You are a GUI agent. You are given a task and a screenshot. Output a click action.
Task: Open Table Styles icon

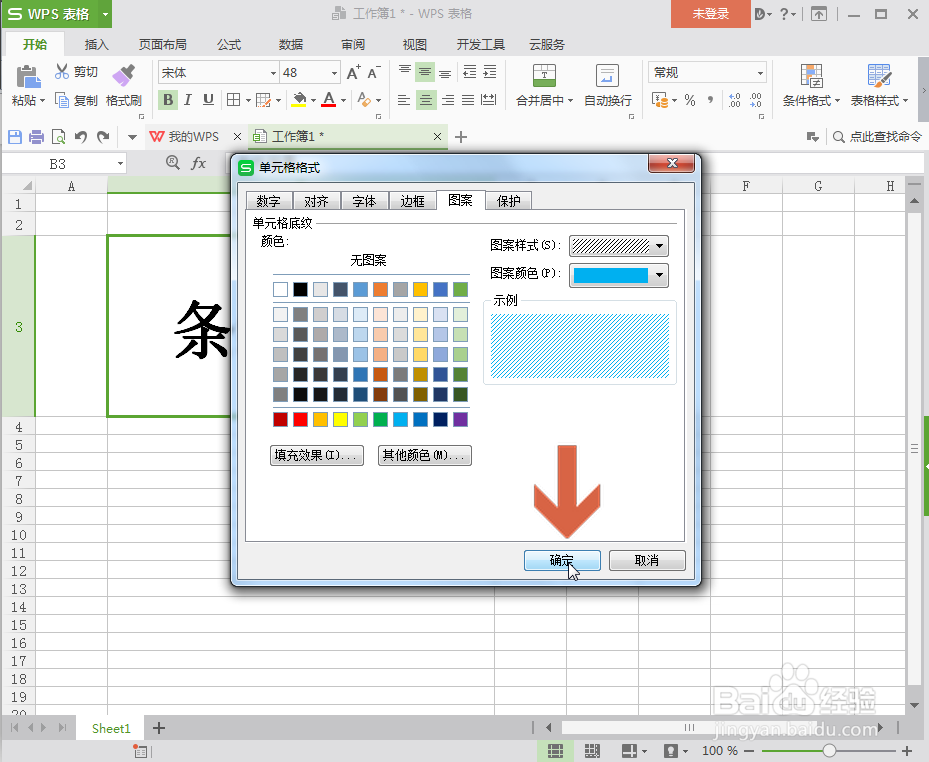click(879, 76)
